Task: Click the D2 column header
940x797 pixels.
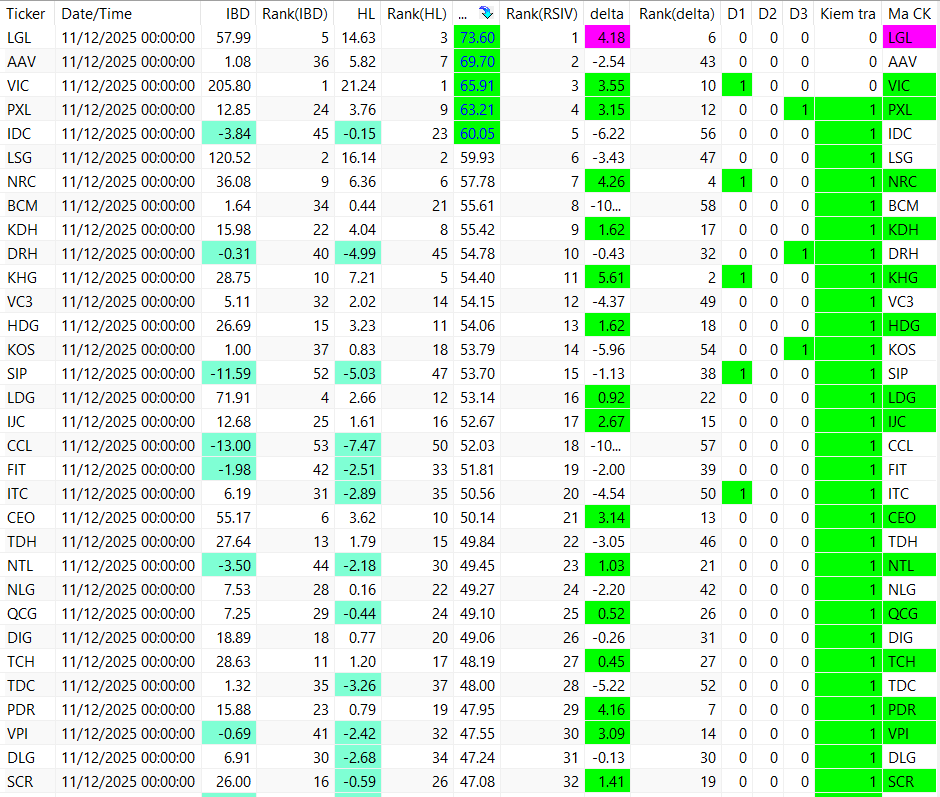Action: point(768,13)
